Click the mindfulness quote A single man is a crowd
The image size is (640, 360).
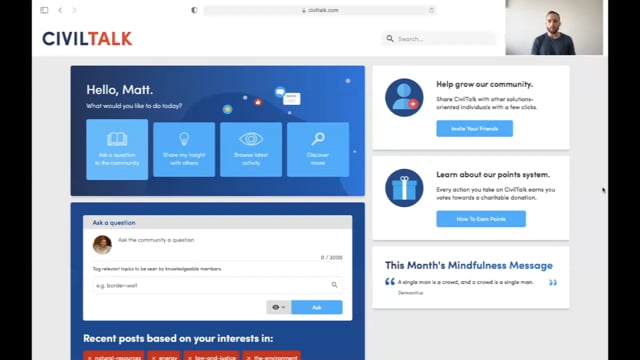465,282
